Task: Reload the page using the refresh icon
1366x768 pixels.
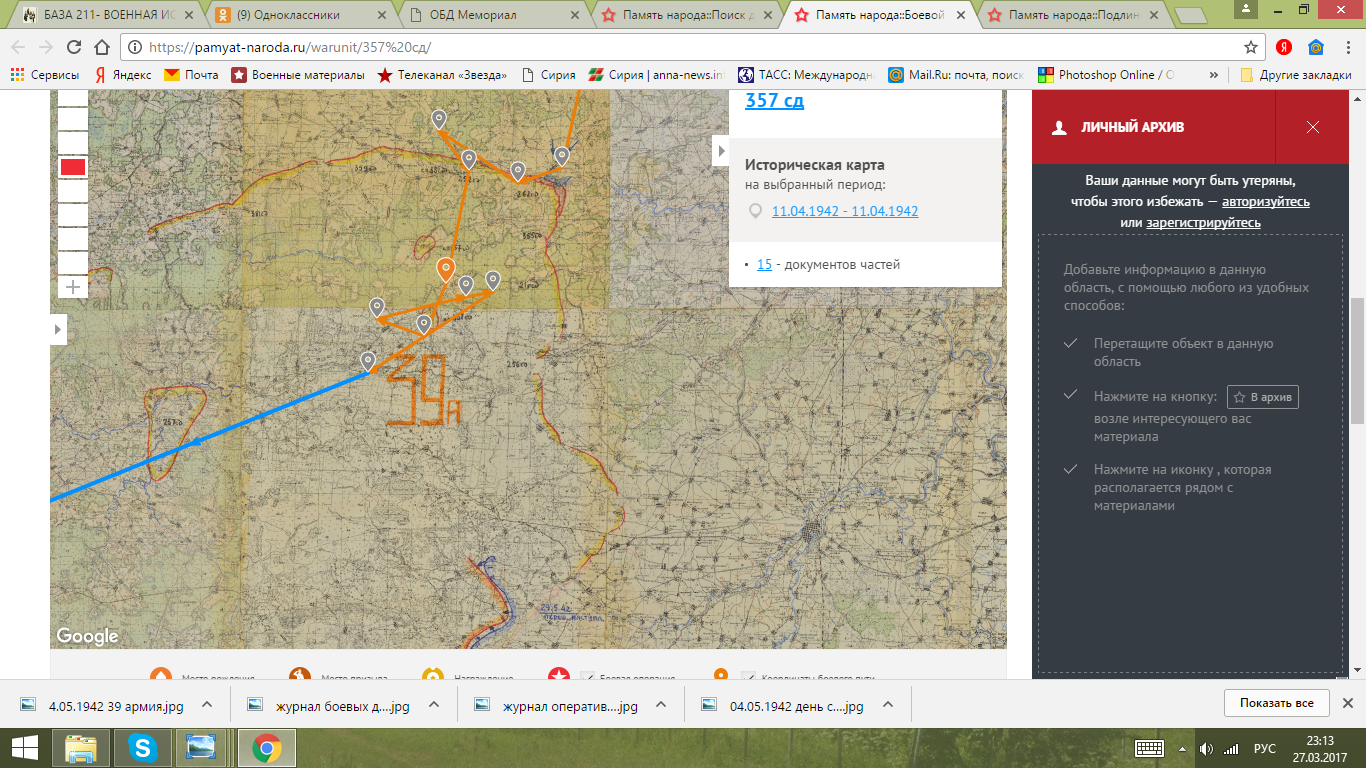Action: click(x=73, y=47)
